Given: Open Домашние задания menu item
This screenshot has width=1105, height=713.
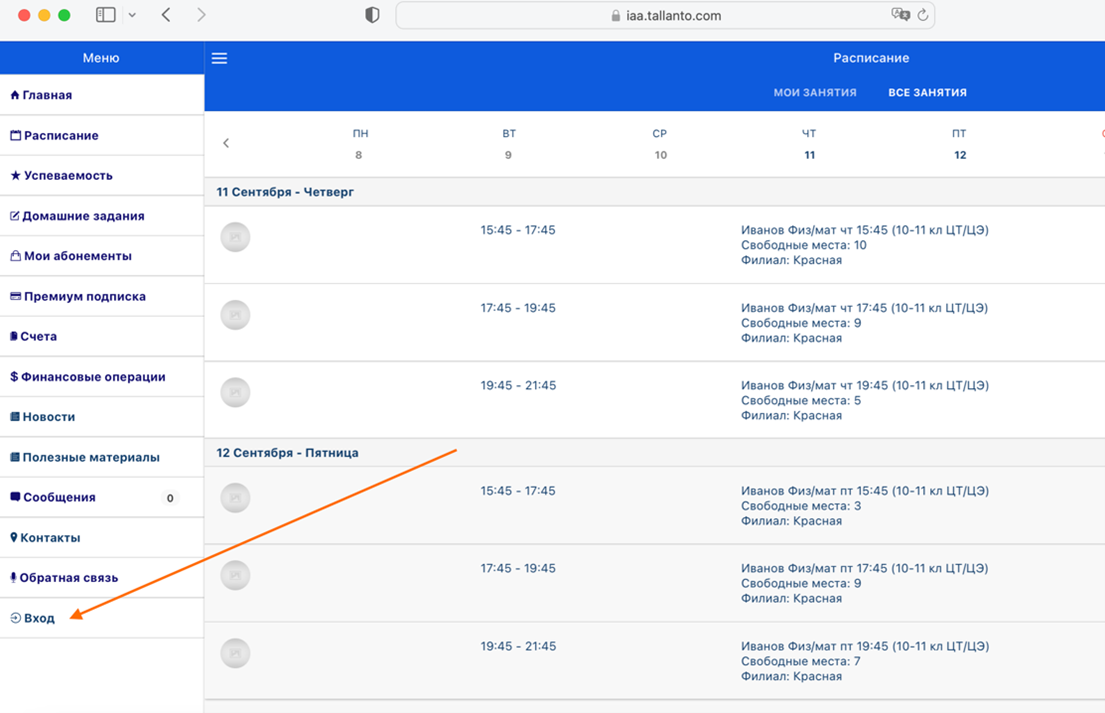Looking at the screenshot, I should (x=83, y=216).
